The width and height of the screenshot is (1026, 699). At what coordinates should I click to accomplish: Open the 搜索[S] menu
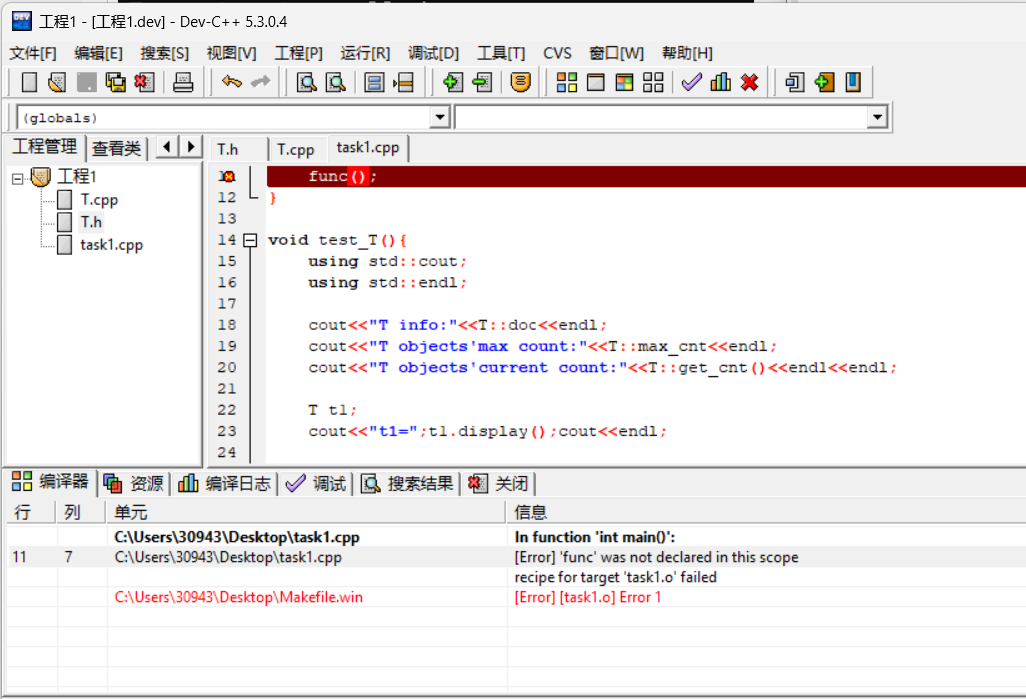click(164, 54)
